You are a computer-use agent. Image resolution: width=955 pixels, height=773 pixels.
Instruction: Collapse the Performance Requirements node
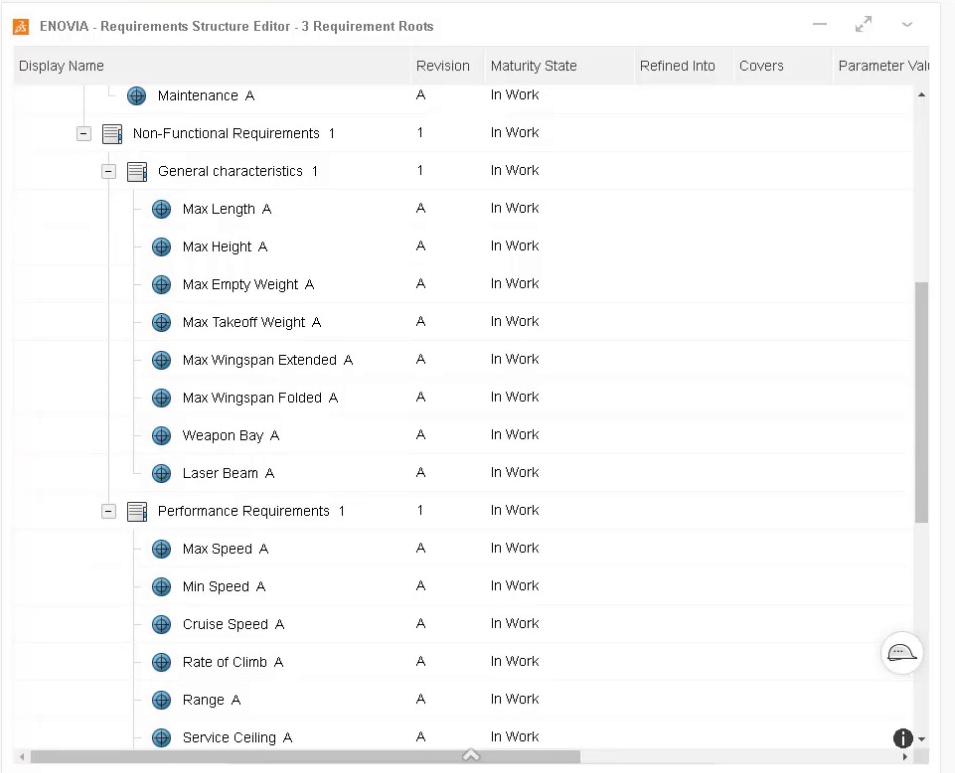click(108, 511)
